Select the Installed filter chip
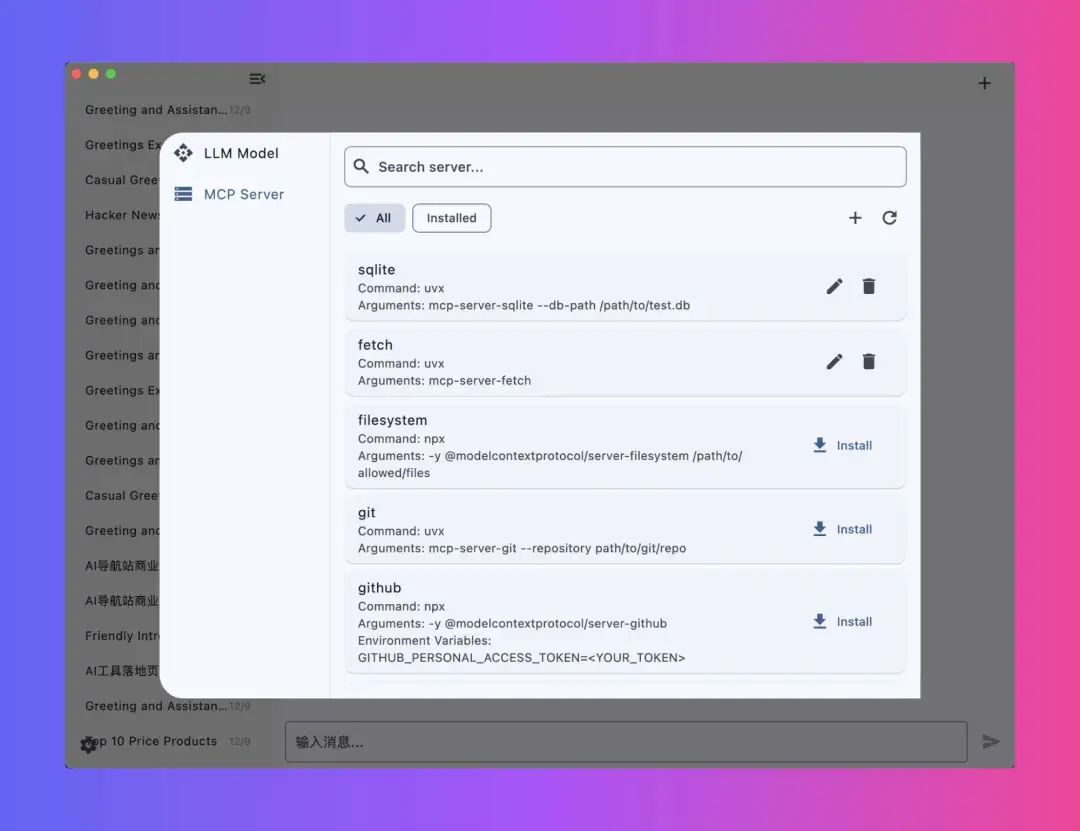The width and height of the screenshot is (1080, 831). pos(451,218)
